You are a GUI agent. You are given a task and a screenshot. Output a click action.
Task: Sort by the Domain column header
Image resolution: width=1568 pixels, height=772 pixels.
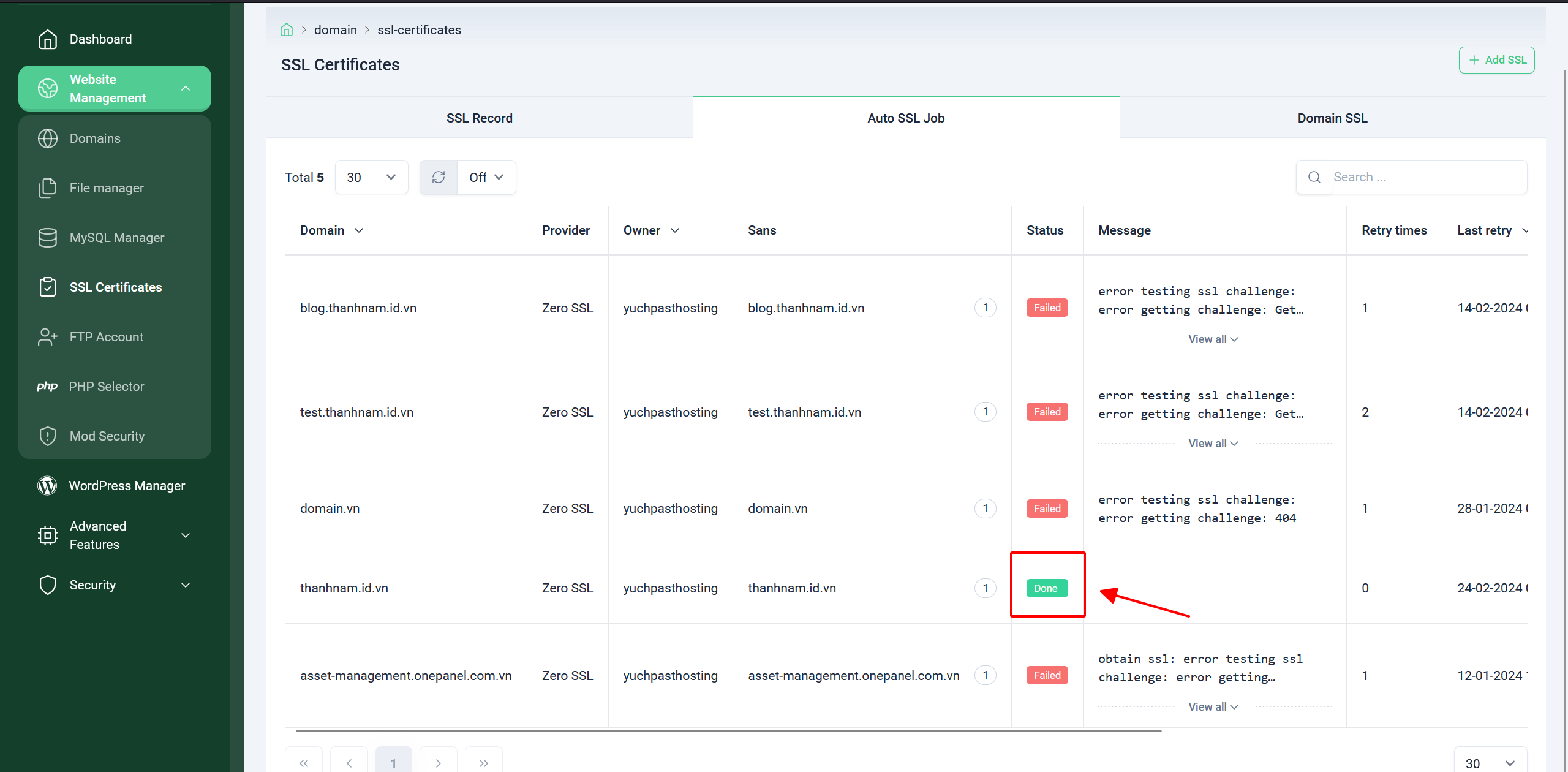click(x=331, y=230)
